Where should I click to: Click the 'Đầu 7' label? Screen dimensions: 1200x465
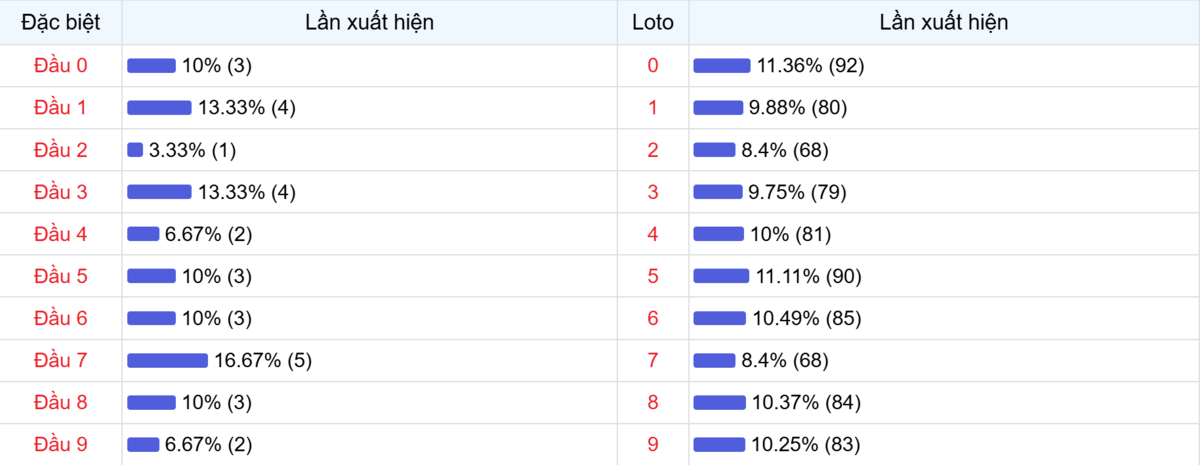[60, 360]
